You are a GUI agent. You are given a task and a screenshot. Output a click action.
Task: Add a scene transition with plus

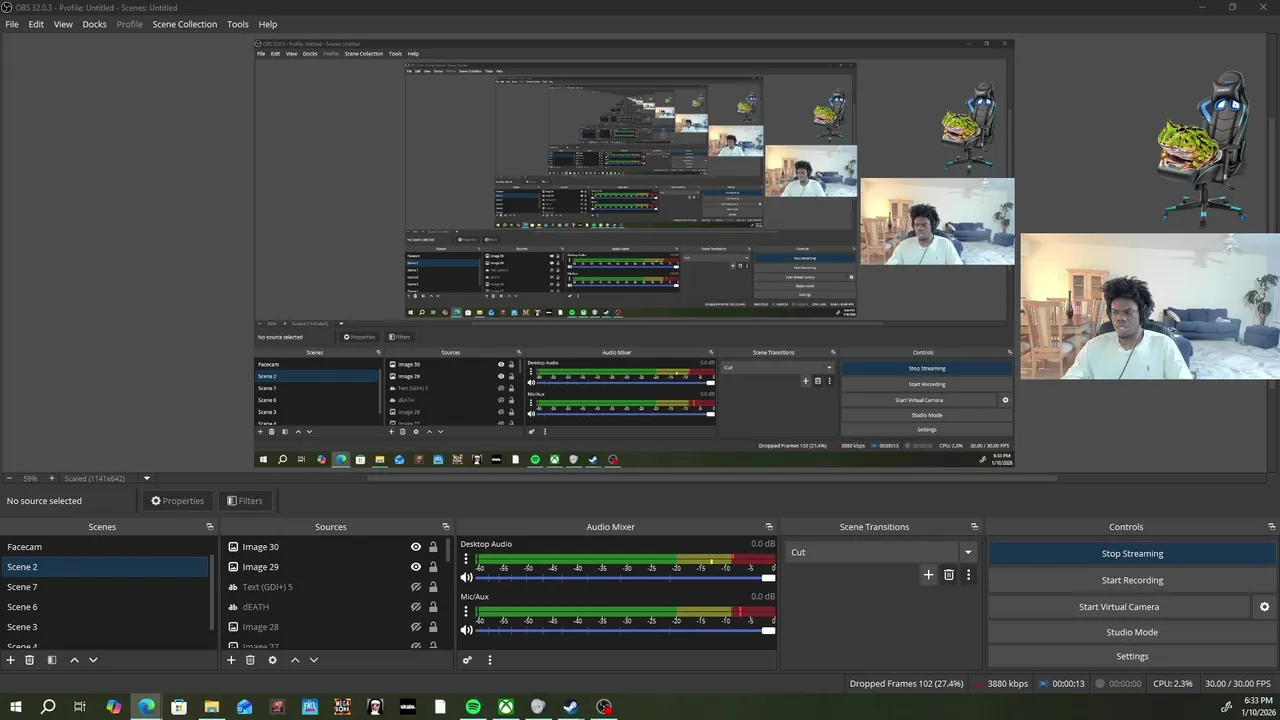928,575
